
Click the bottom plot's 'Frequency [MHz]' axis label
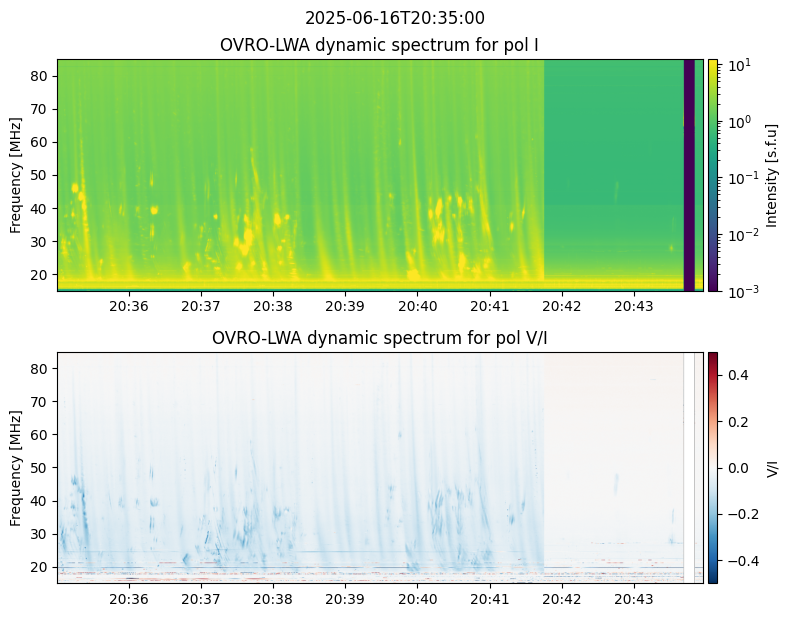pyautogui.click(x=16, y=467)
